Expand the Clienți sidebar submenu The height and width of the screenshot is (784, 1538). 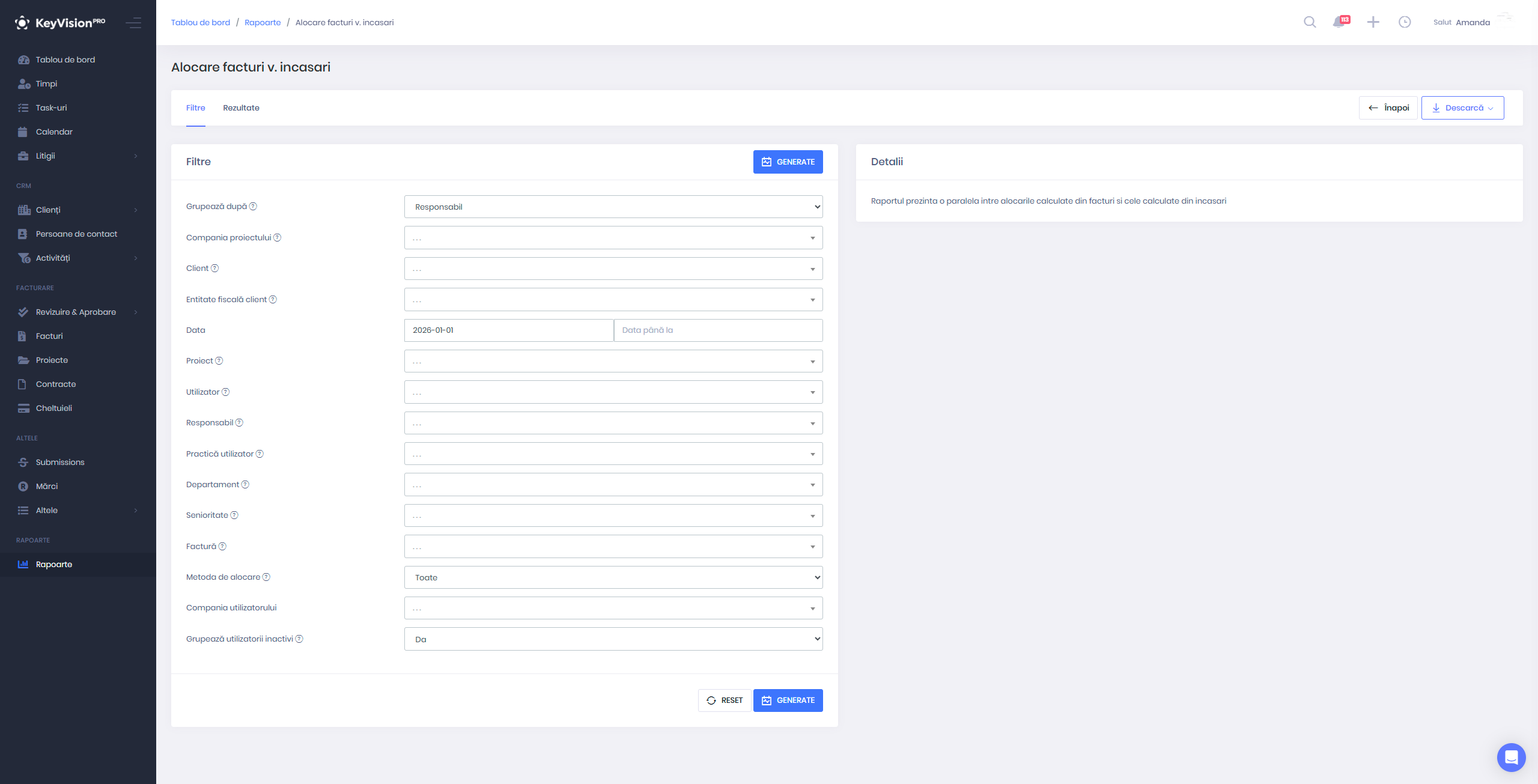(78, 210)
